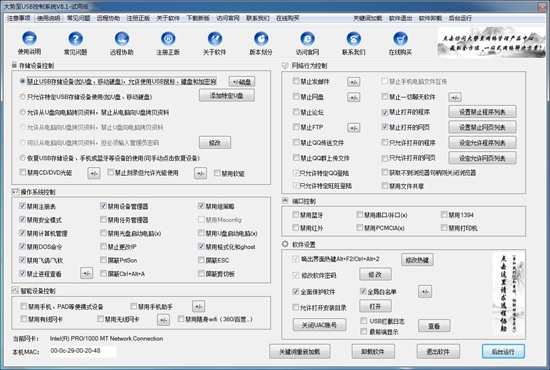The image size is (550, 370).
Task: Click 软件退出 in the menu bar
Action: pyautogui.click(x=400, y=18)
